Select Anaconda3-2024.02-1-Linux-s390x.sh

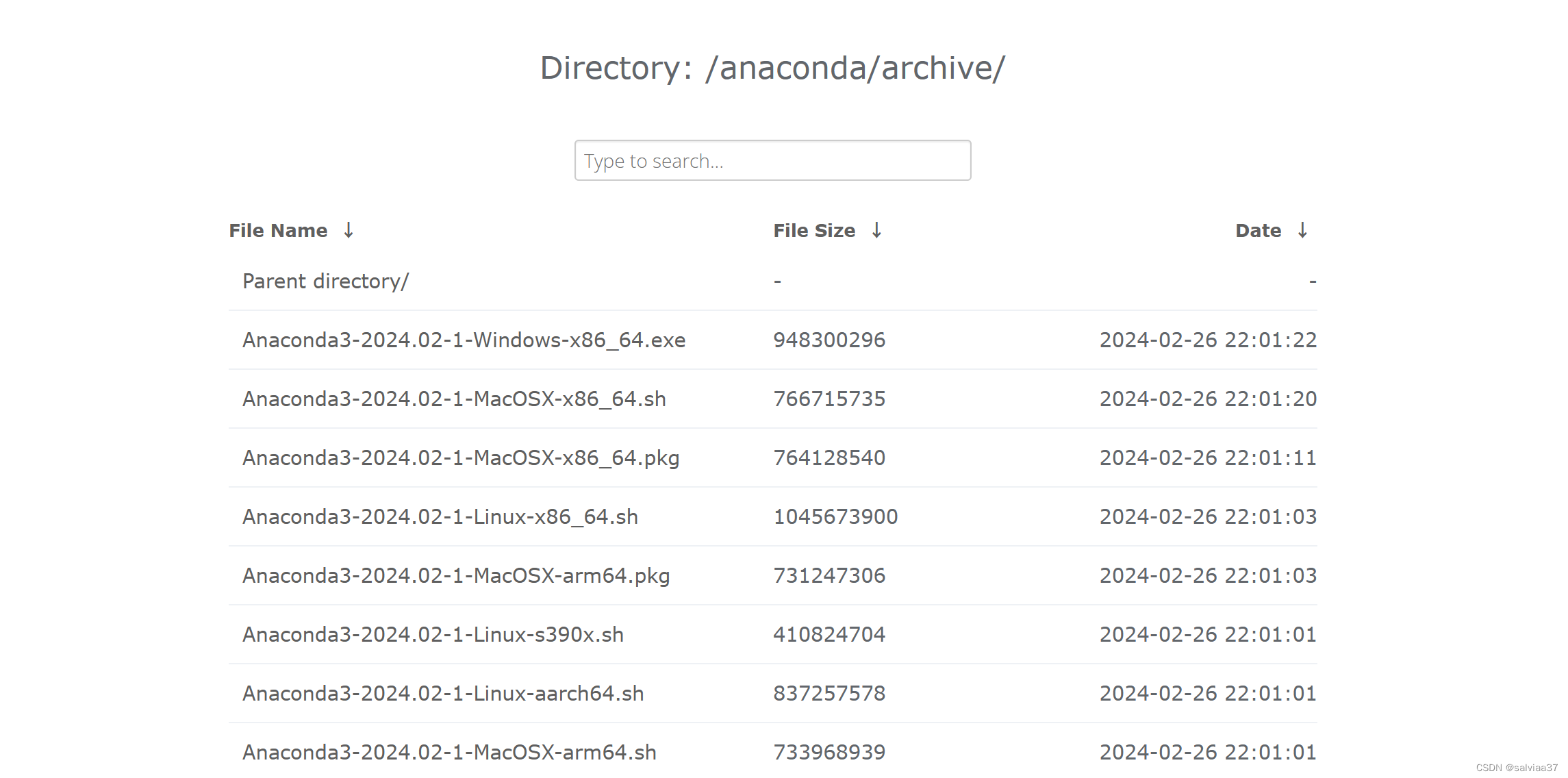tap(433, 634)
